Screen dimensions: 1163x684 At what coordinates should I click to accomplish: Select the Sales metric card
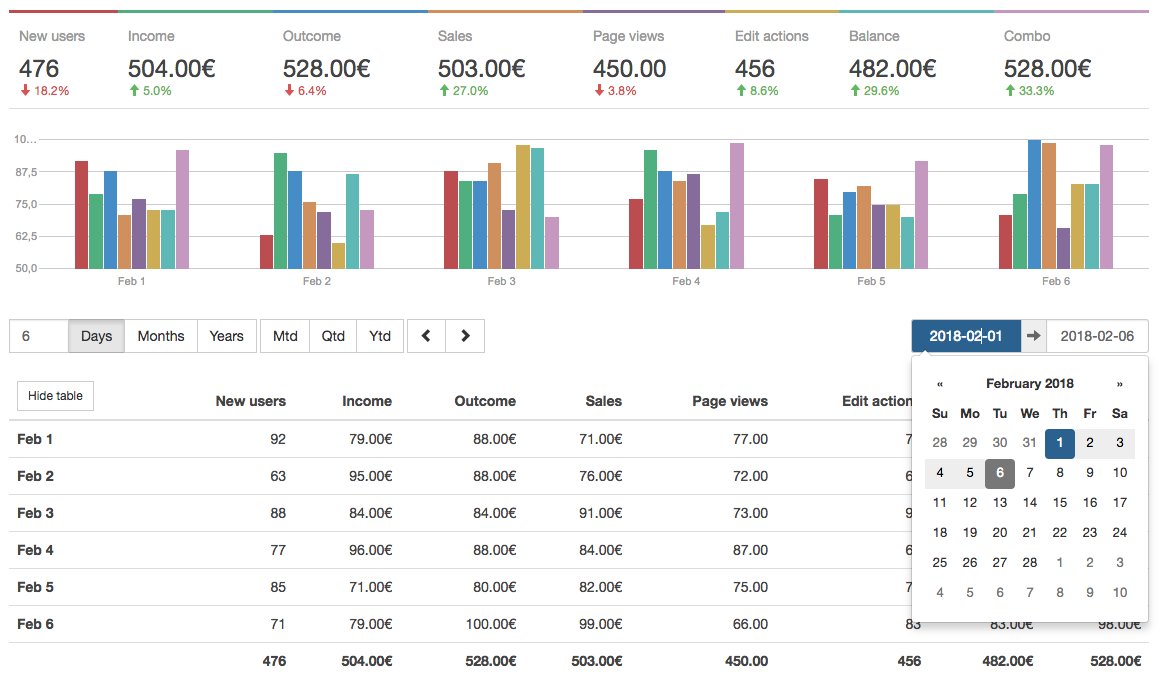(x=505, y=57)
